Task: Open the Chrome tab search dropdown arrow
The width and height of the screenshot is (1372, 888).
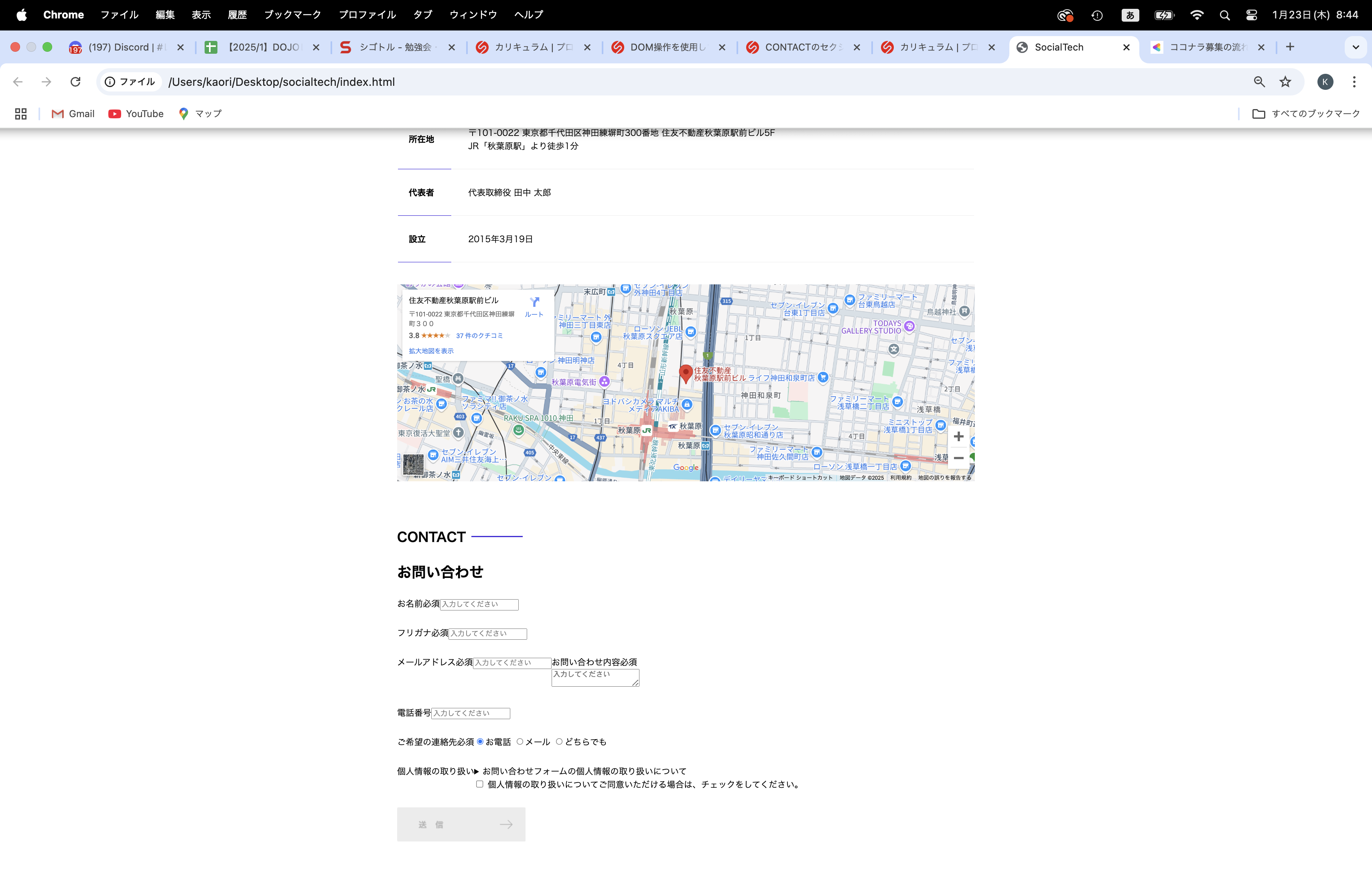Action: (x=1355, y=47)
